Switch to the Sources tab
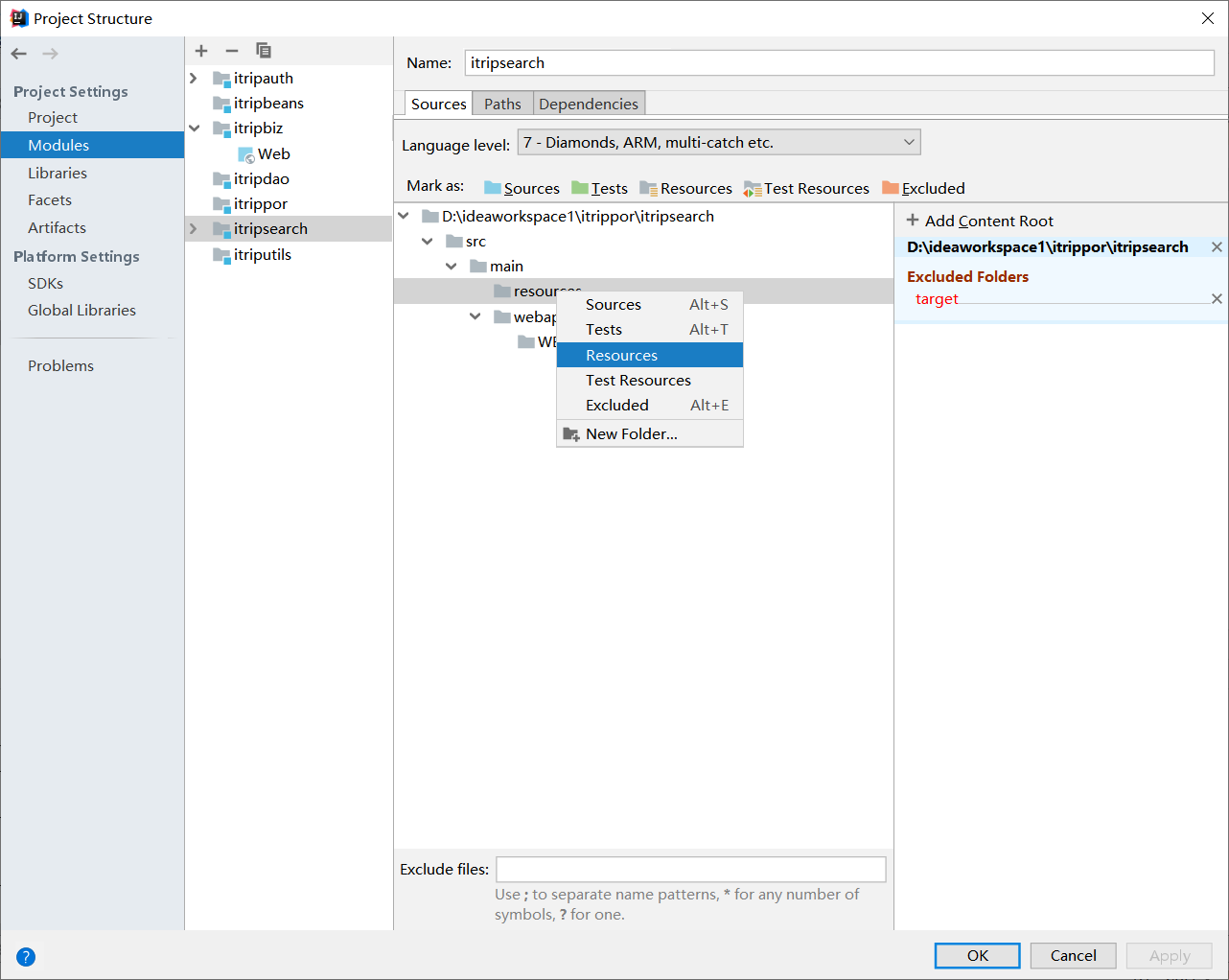The height and width of the screenshot is (980, 1229). point(438,104)
